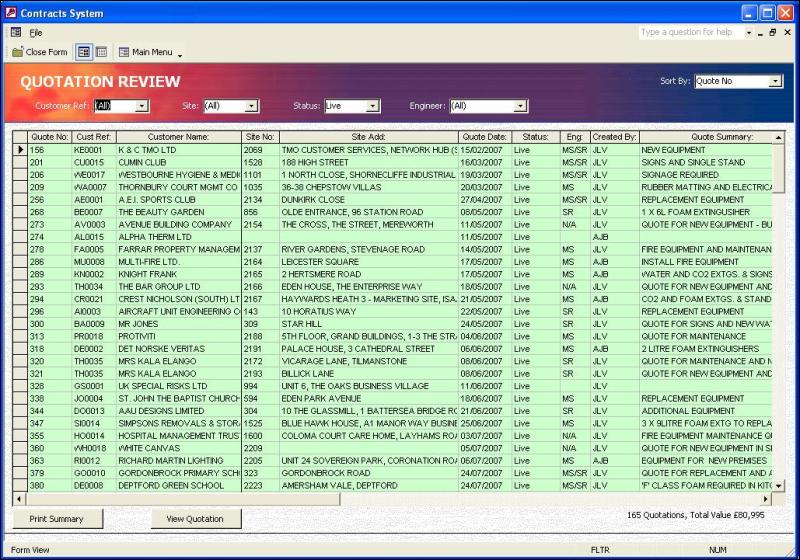Expand the Customer Ref dropdown
Screen dimensions: 800x560
[x=142, y=106]
